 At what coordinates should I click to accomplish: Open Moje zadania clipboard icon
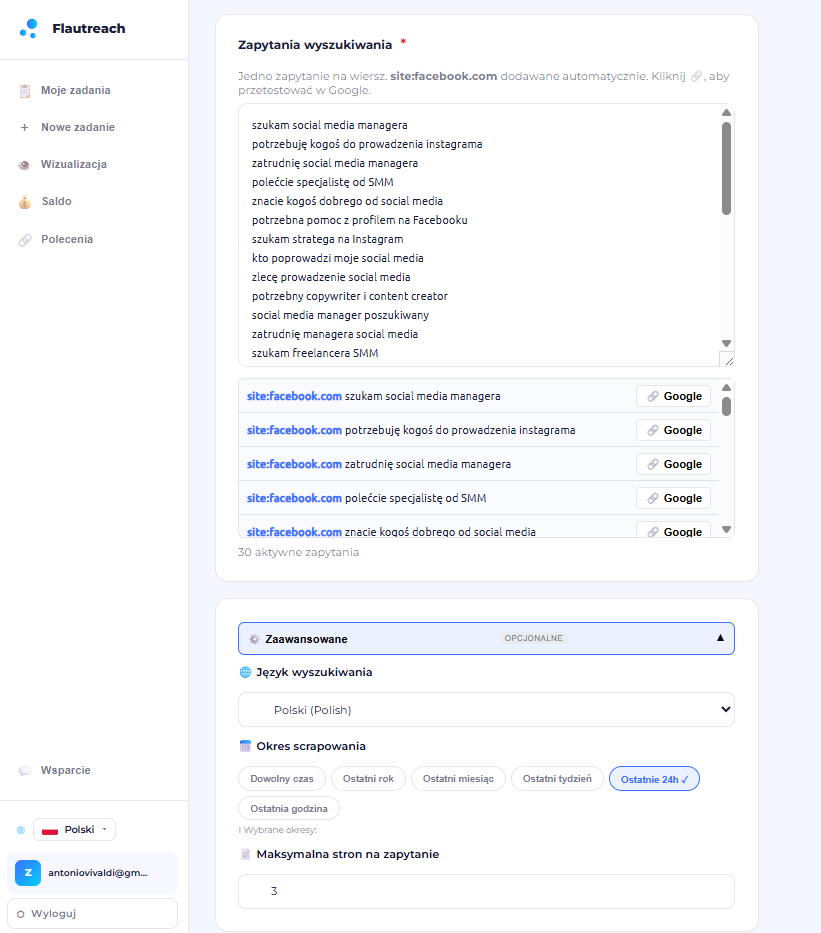tap(24, 90)
